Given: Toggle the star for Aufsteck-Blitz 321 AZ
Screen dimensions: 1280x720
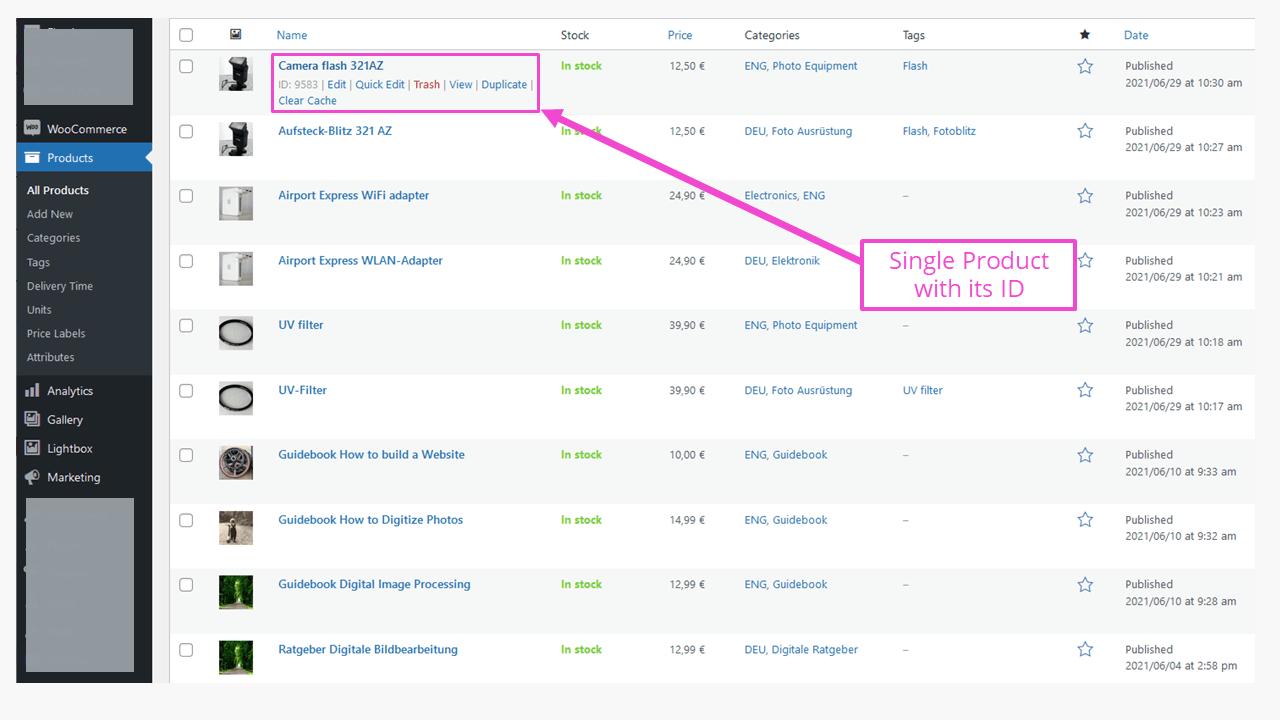Looking at the screenshot, I should click(1085, 130).
